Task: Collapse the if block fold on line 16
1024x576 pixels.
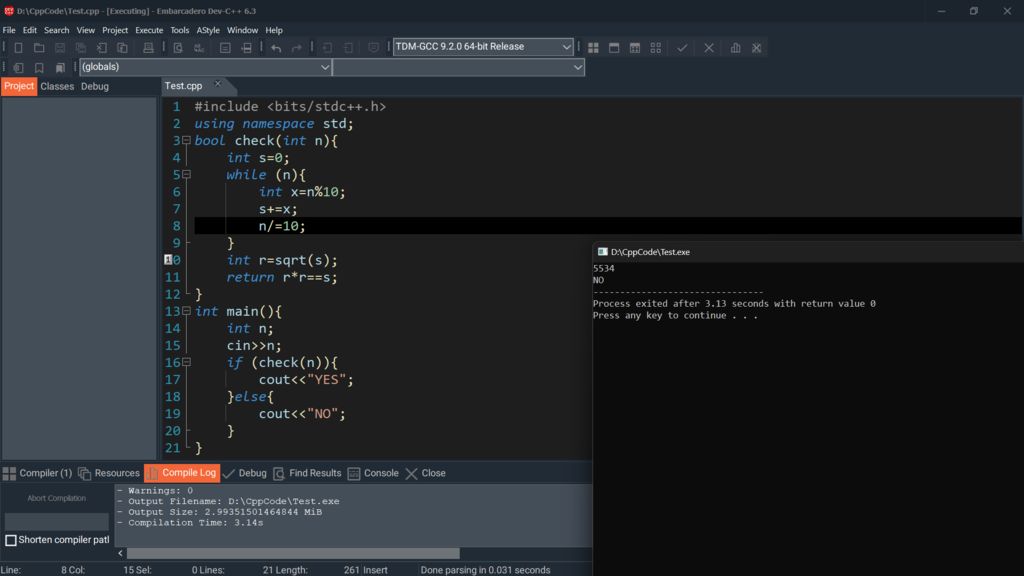Action: click(186, 362)
